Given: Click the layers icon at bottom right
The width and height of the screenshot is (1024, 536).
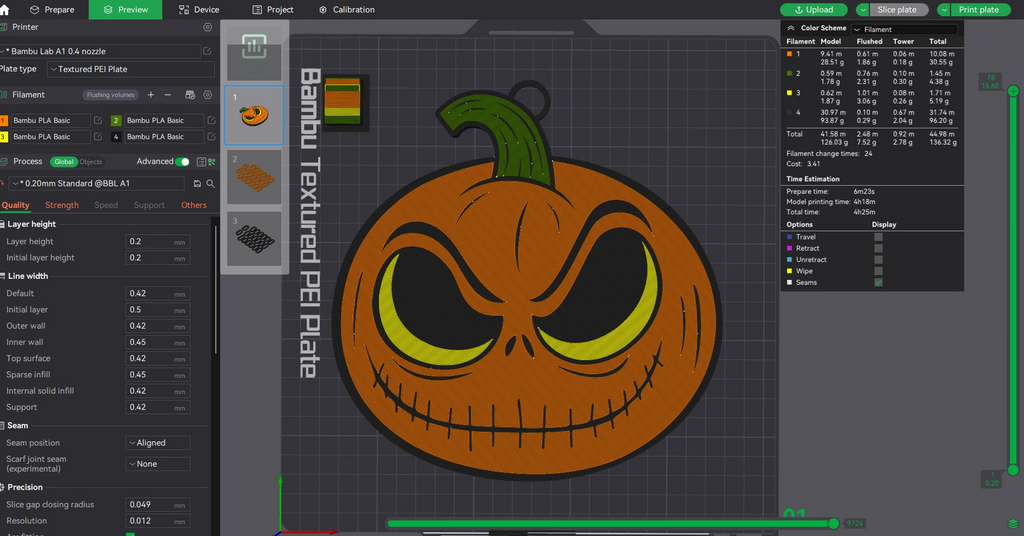Looking at the screenshot, I should coord(1013,524).
